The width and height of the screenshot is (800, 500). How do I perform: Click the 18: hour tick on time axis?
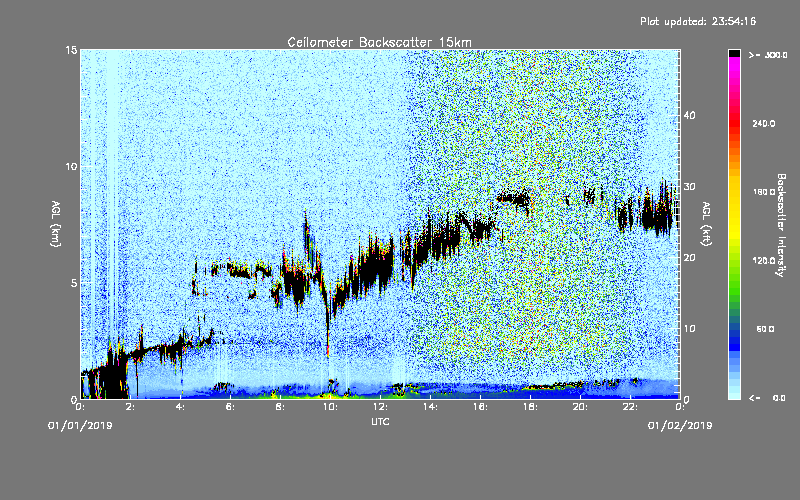click(530, 407)
